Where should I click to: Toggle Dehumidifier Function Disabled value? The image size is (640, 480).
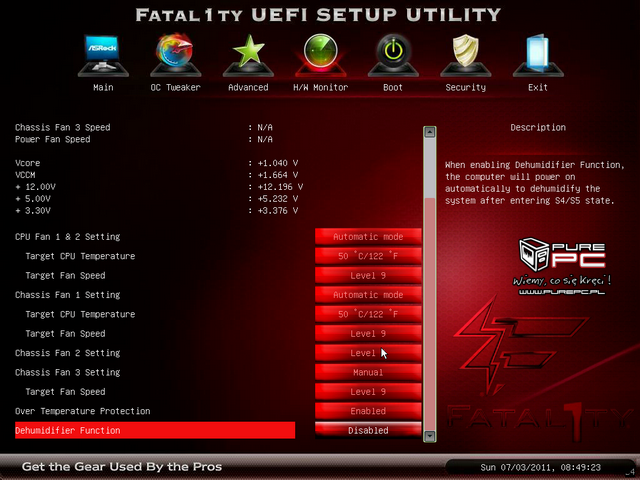pos(368,430)
